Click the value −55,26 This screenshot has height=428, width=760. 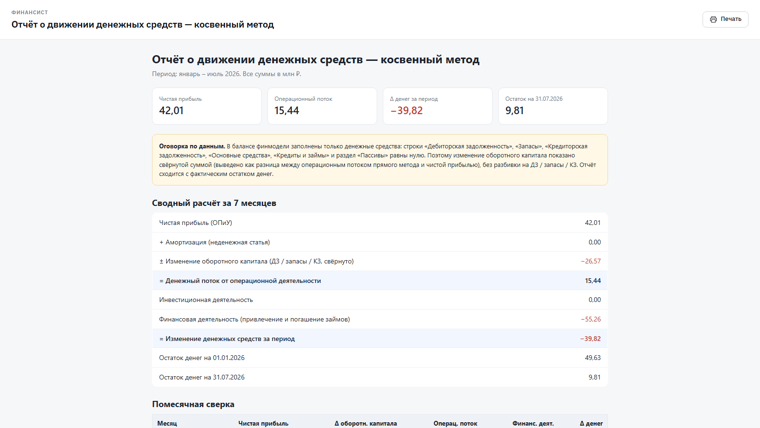pyautogui.click(x=590, y=319)
